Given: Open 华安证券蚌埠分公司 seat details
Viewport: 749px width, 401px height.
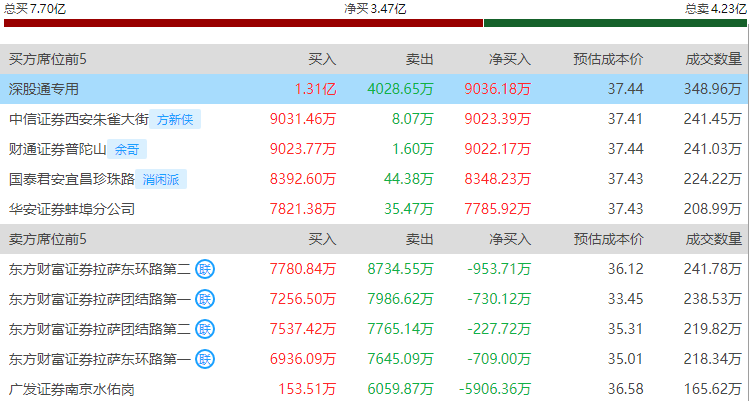Looking at the screenshot, I should tap(72, 209).
